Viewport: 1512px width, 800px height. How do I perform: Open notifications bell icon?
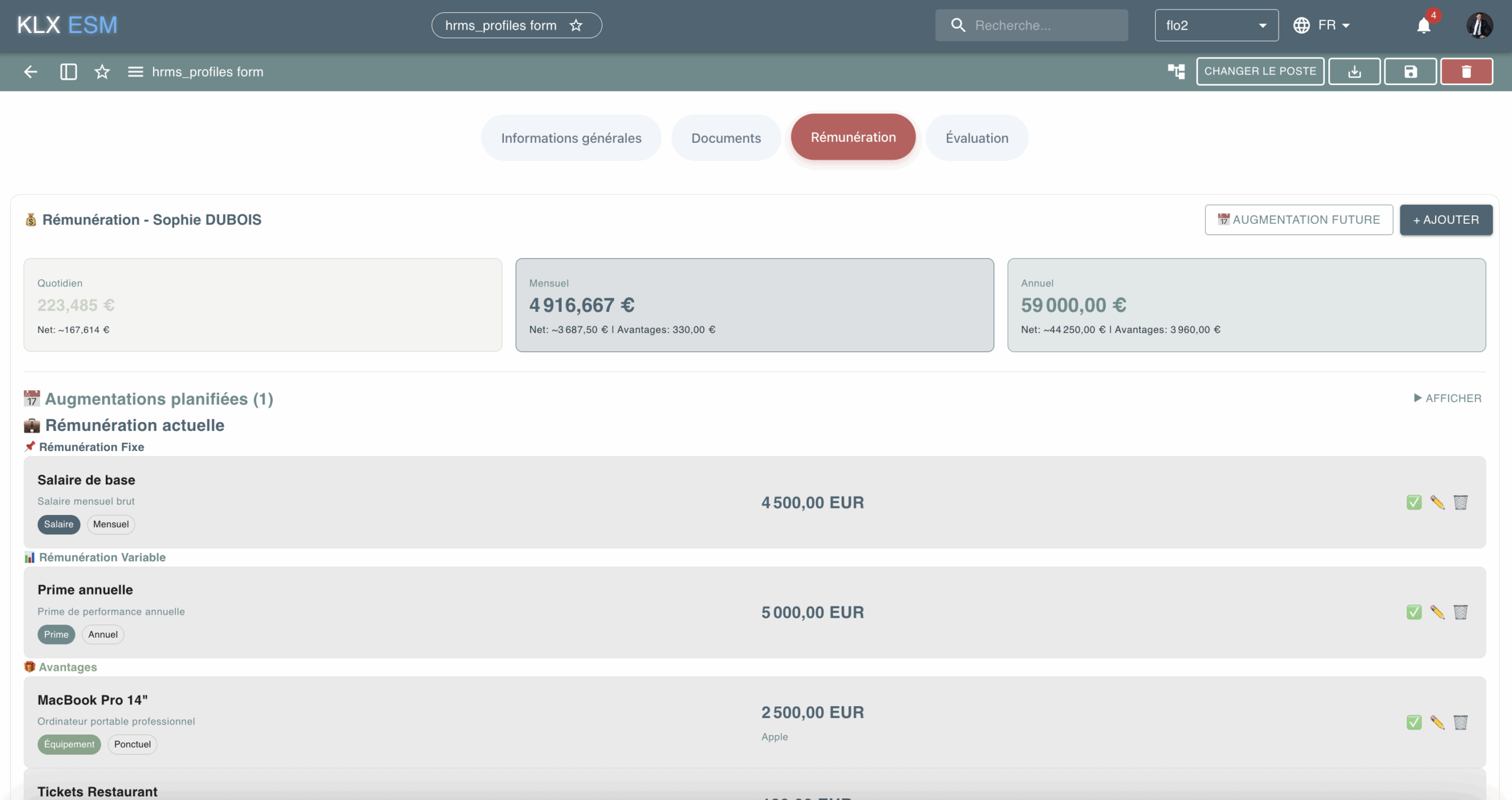click(x=1423, y=25)
